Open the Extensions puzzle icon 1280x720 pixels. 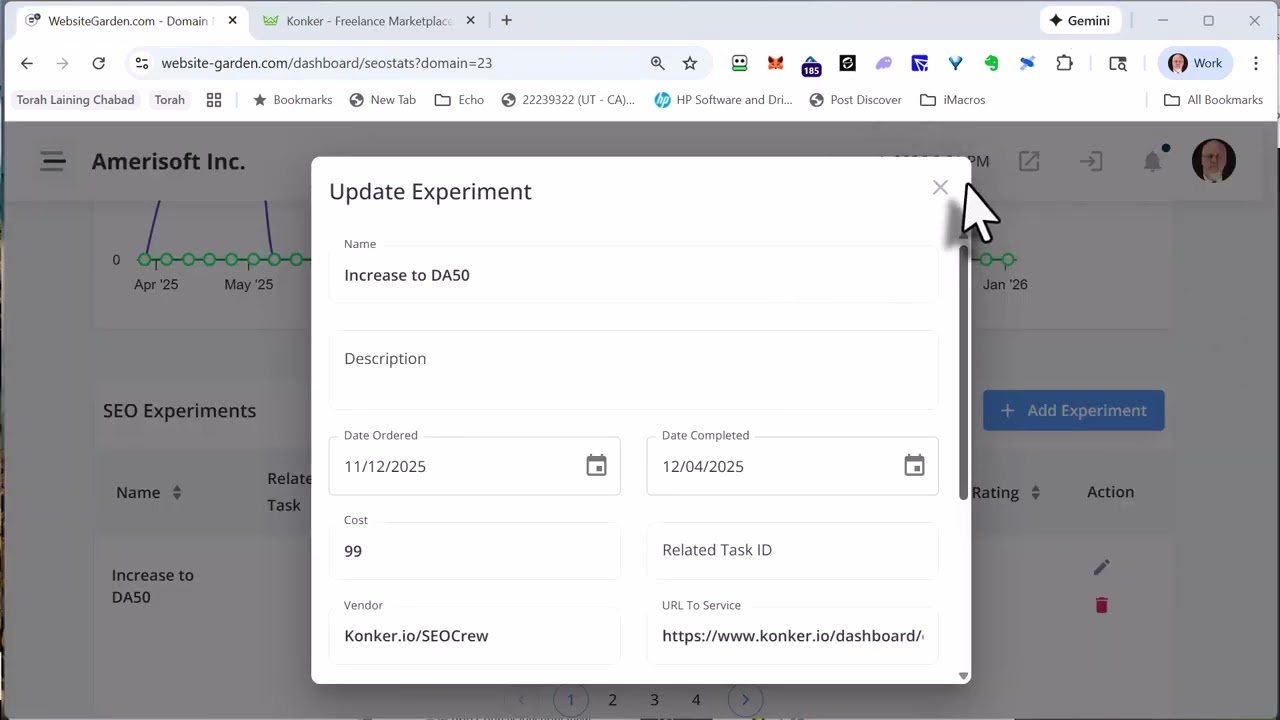1064,63
